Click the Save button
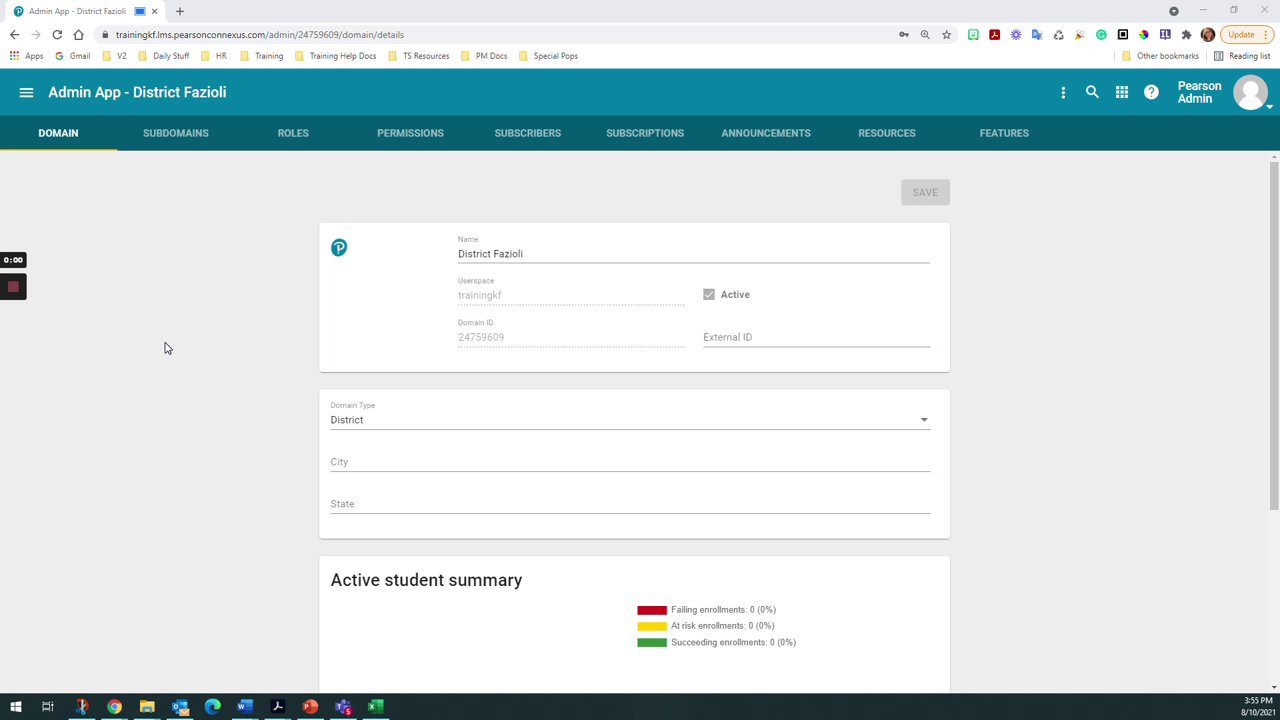Screen dimensions: 1280x720 click(925, 192)
